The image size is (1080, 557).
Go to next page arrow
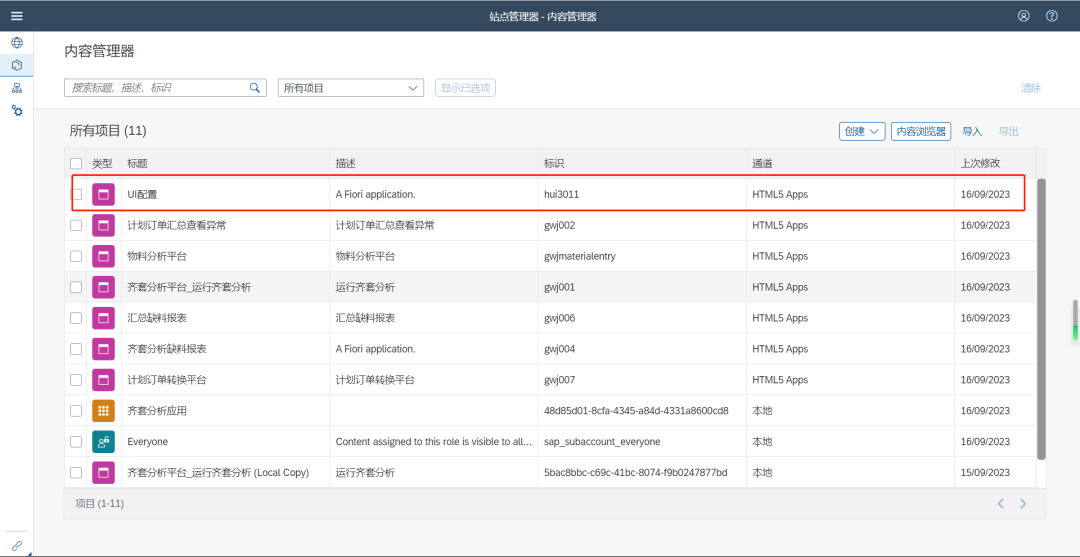point(1023,504)
